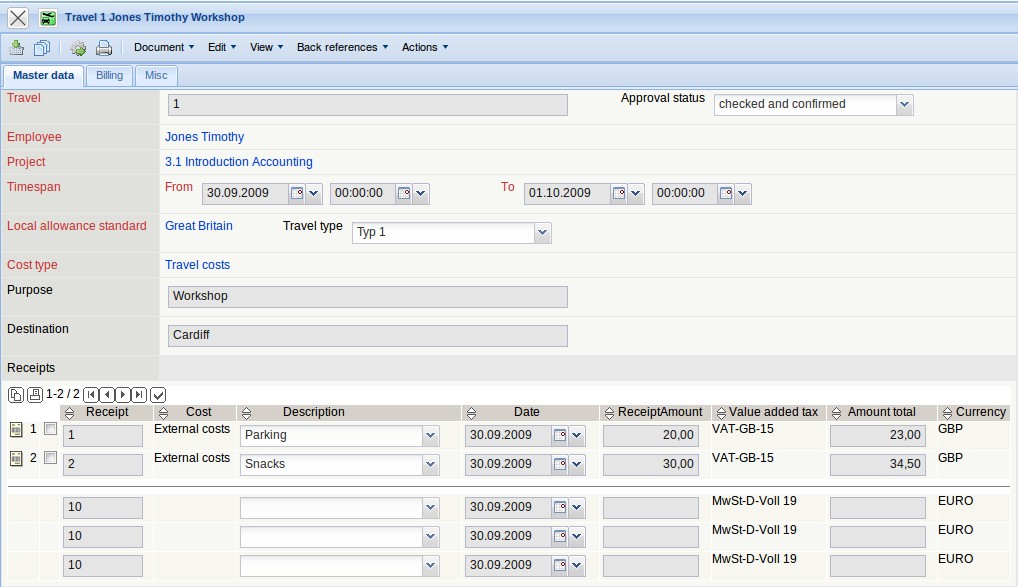The width and height of the screenshot is (1018, 587).
Task: Expand the Parking description dropdown
Action: pos(430,436)
